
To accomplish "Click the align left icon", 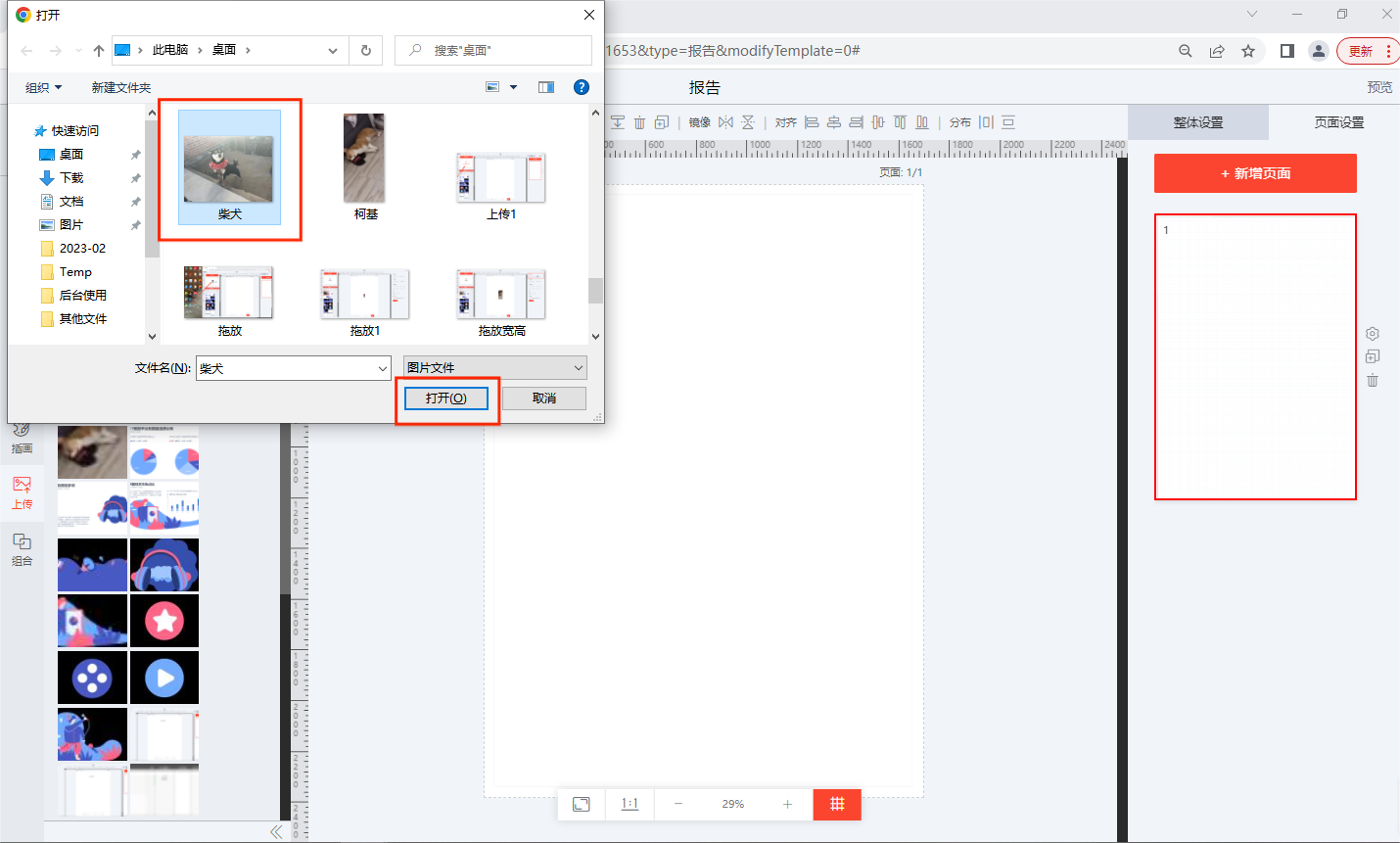I will (x=812, y=122).
